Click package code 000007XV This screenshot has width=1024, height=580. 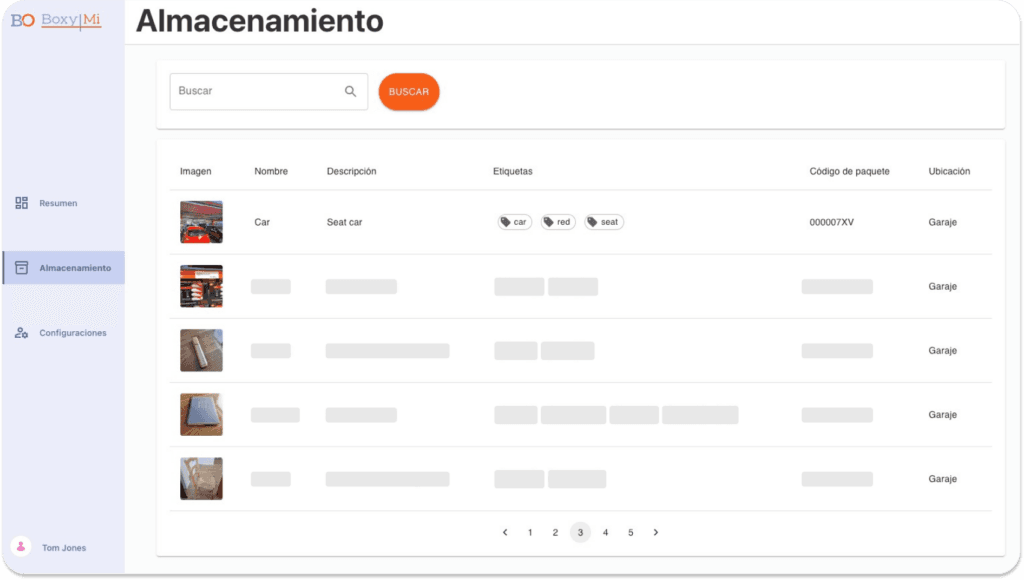[x=831, y=222]
